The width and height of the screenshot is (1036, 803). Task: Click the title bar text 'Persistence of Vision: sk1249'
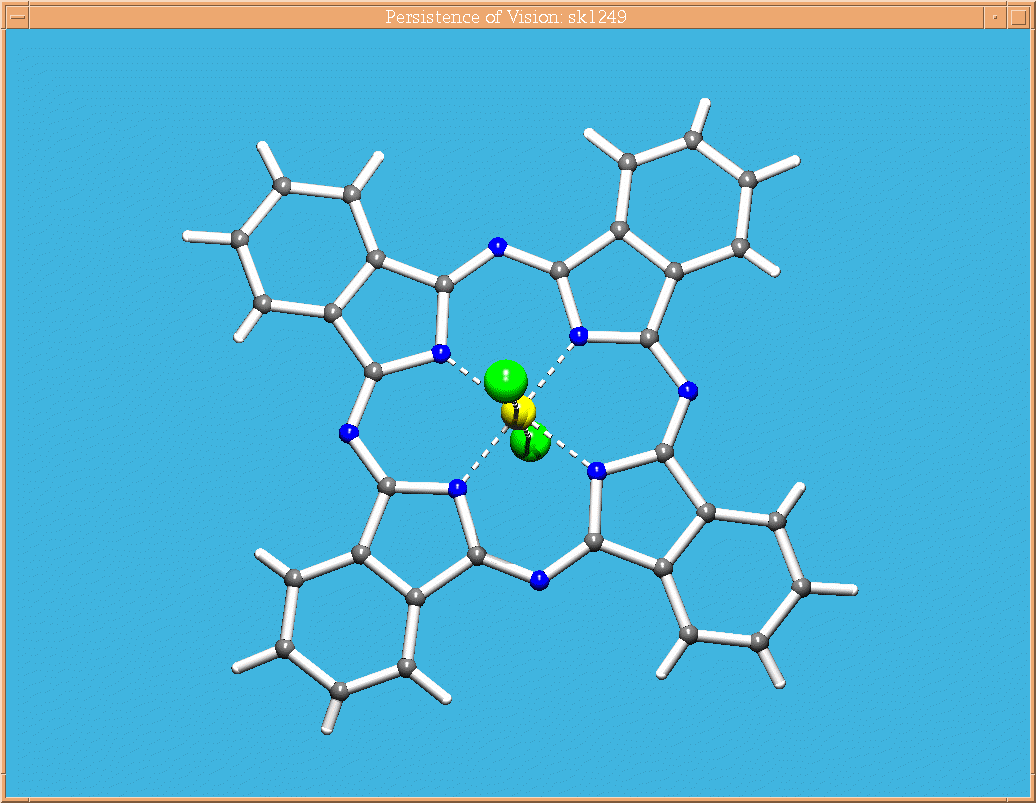tap(505, 17)
